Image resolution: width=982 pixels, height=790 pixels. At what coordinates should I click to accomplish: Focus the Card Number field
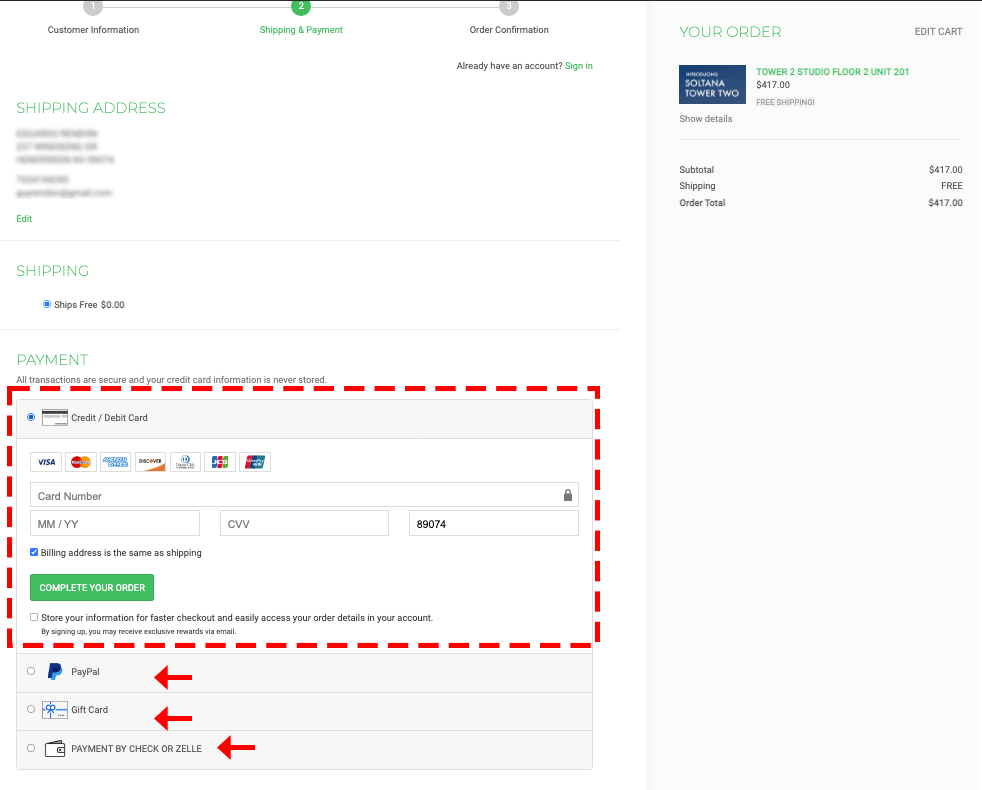304,496
